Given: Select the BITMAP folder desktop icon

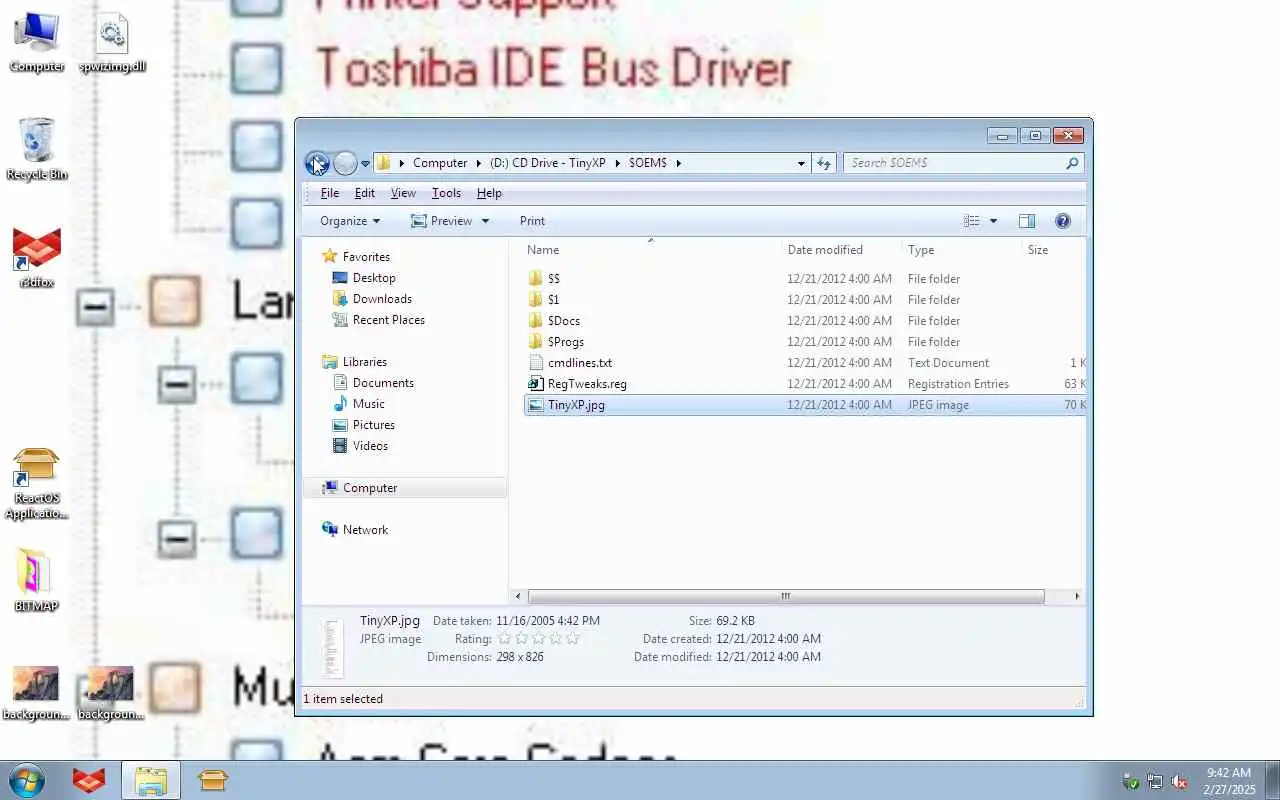Looking at the screenshot, I should (x=37, y=580).
